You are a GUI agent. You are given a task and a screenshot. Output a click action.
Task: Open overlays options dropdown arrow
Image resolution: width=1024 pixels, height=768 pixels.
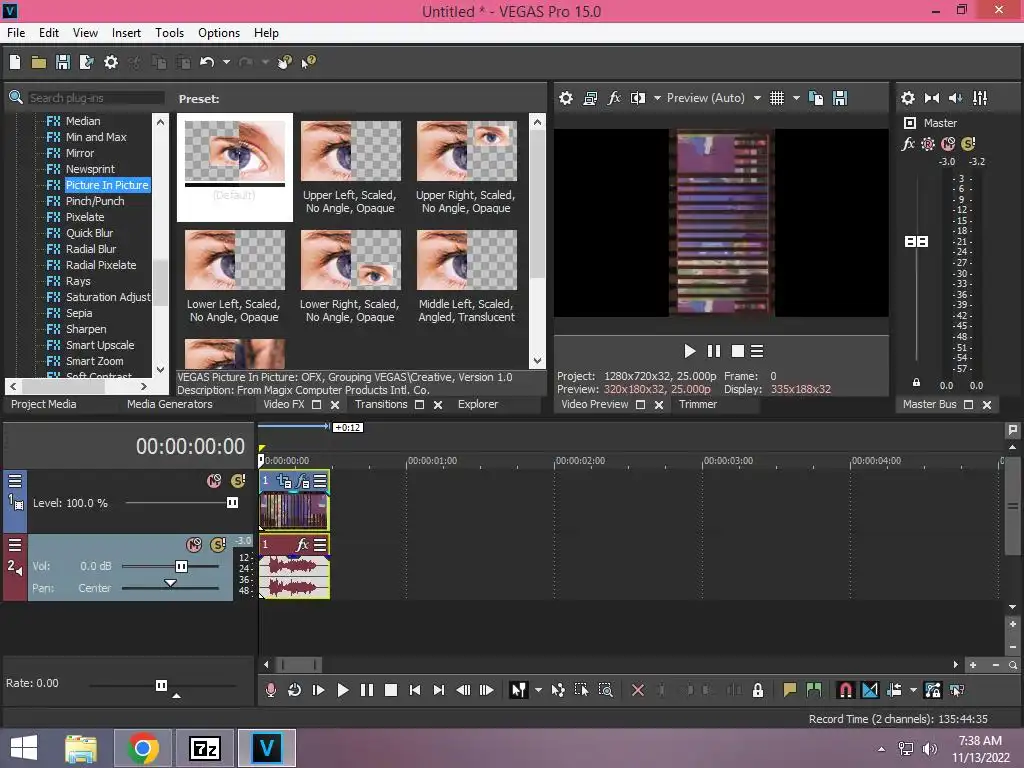point(796,98)
